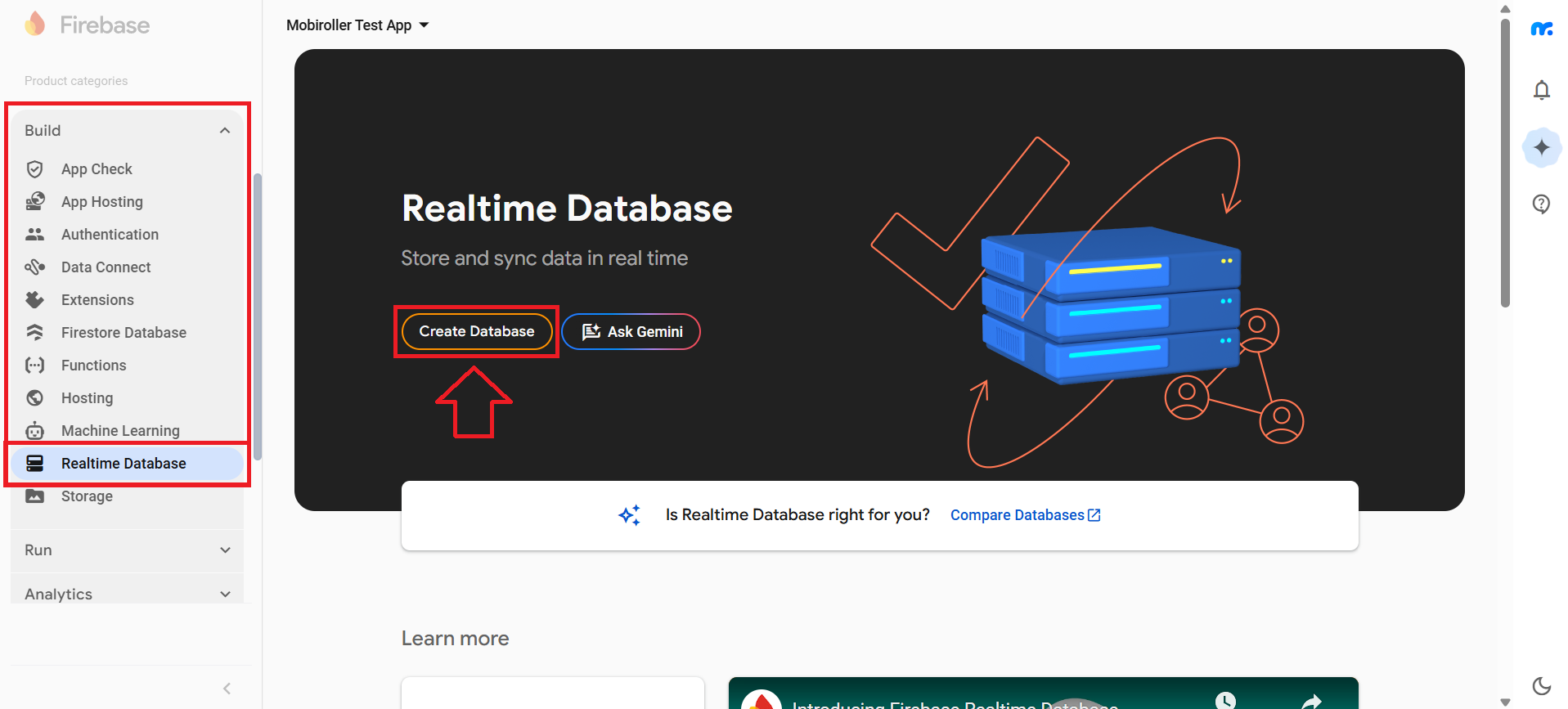The image size is (1568, 709).
Task: Click the page vertical scrollbar thumb
Action: tap(1505, 164)
